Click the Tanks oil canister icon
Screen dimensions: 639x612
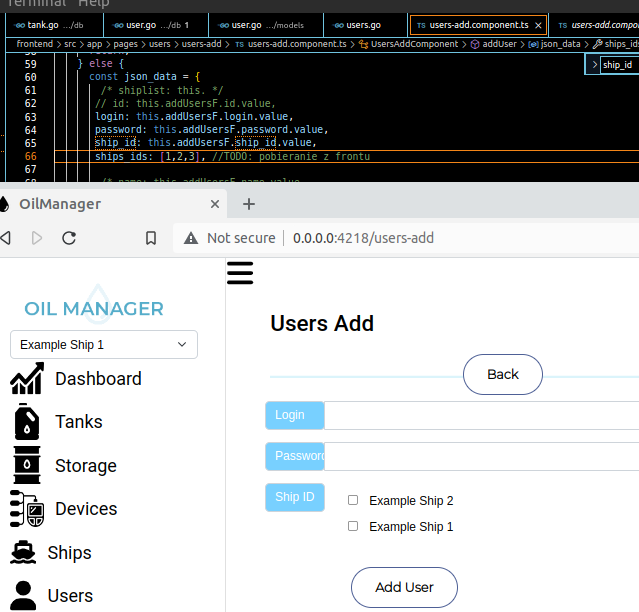(x=27, y=422)
